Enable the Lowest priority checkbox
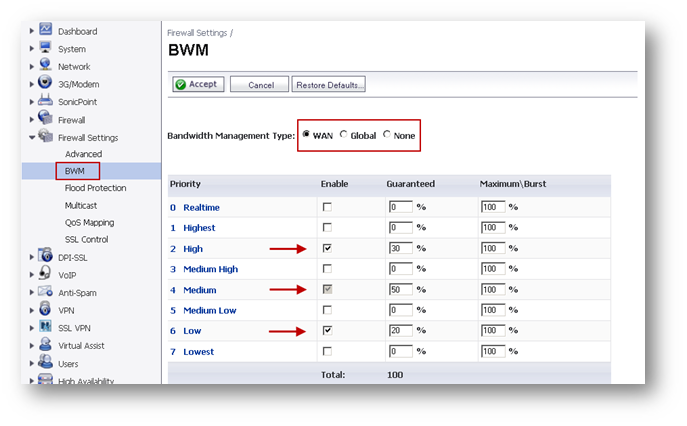Viewport: 687px width, 426px height. 327,351
